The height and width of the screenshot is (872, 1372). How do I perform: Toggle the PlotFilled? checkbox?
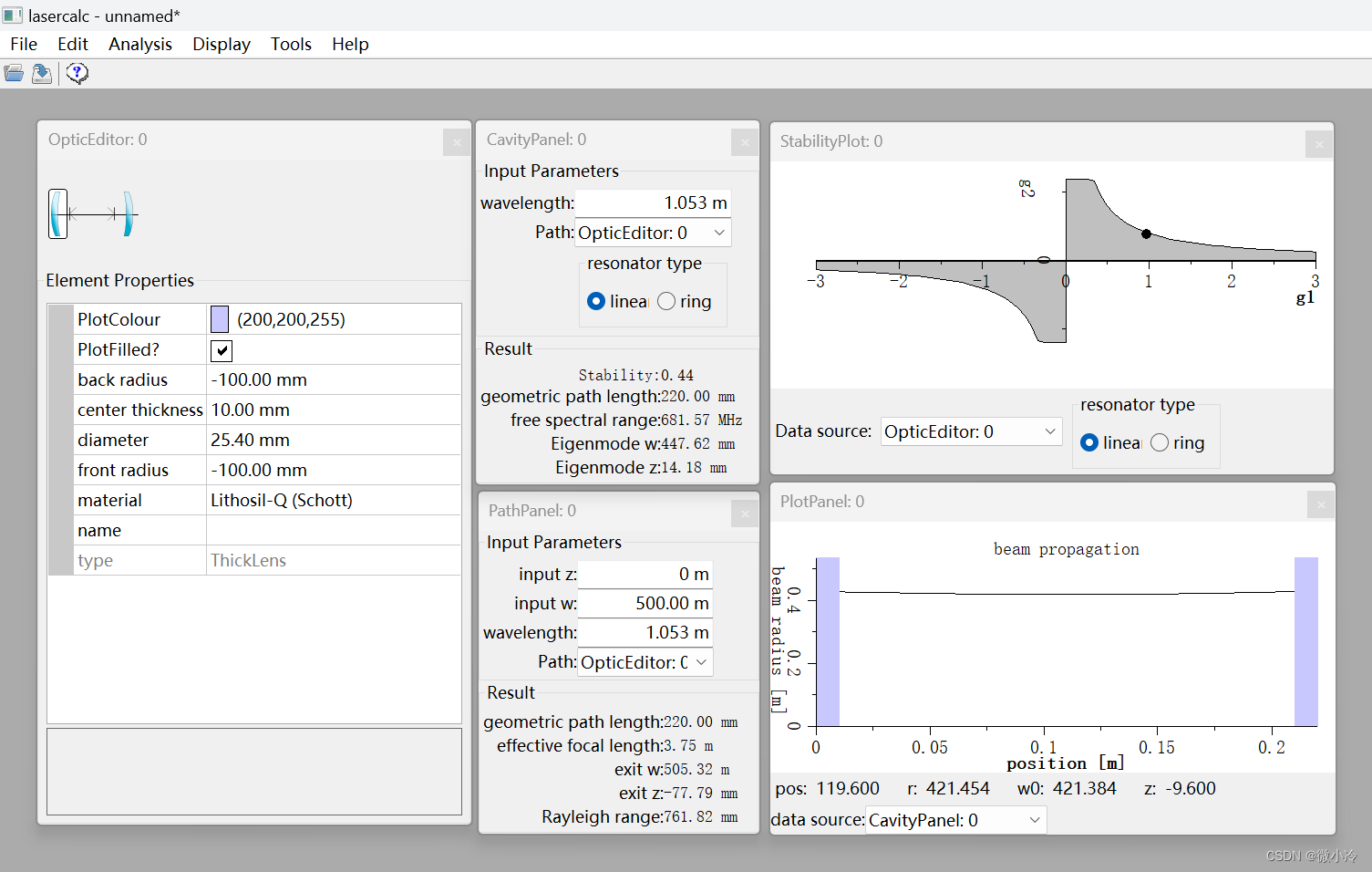click(222, 350)
